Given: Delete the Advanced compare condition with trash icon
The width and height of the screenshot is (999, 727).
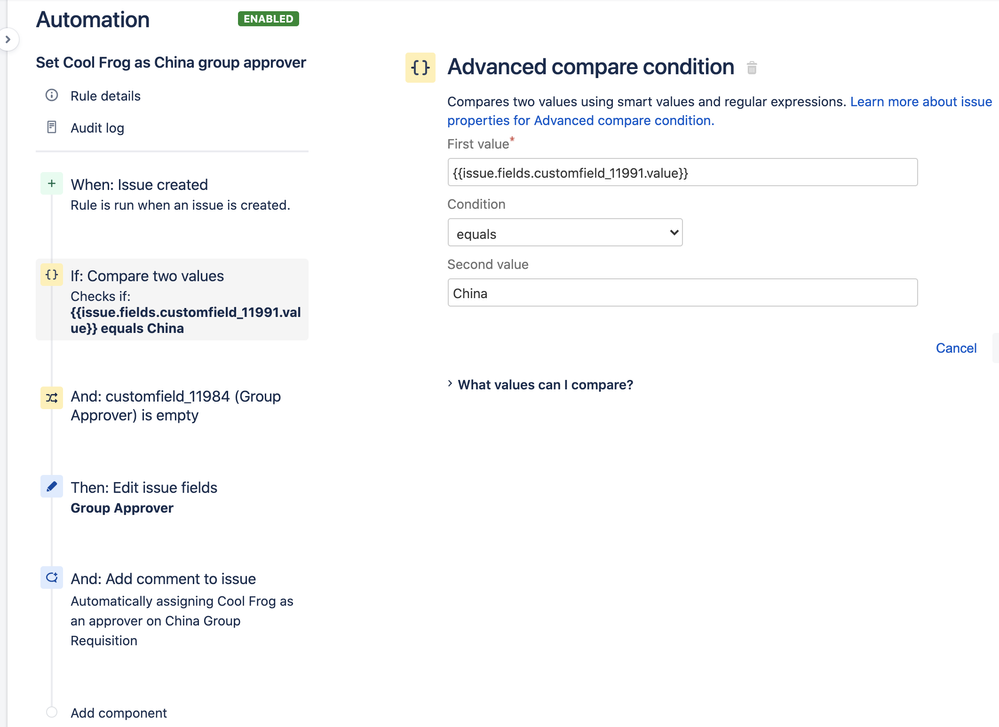Looking at the screenshot, I should (752, 68).
